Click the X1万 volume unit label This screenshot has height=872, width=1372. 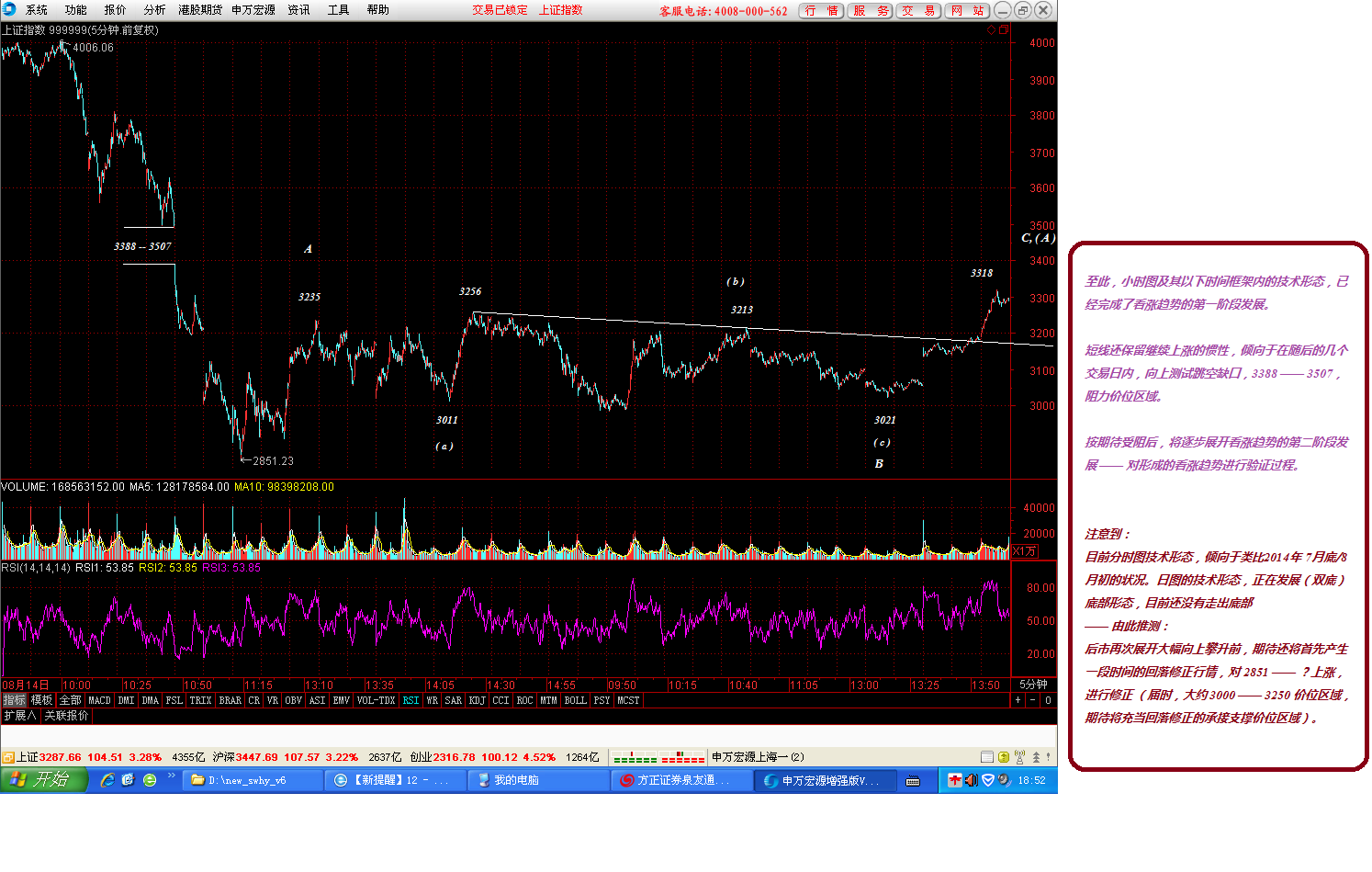click(x=1024, y=551)
